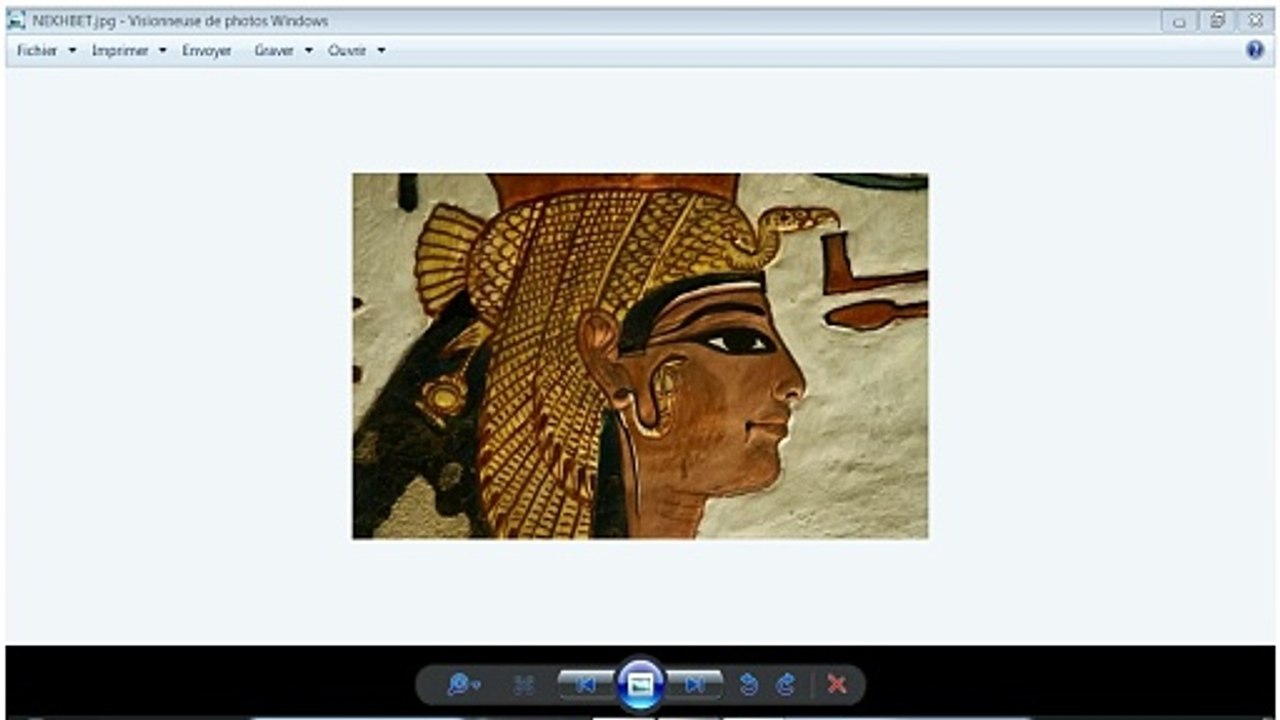Expand the Graver dropdown arrow
This screenshot has width=1280, height=720.
308,51
